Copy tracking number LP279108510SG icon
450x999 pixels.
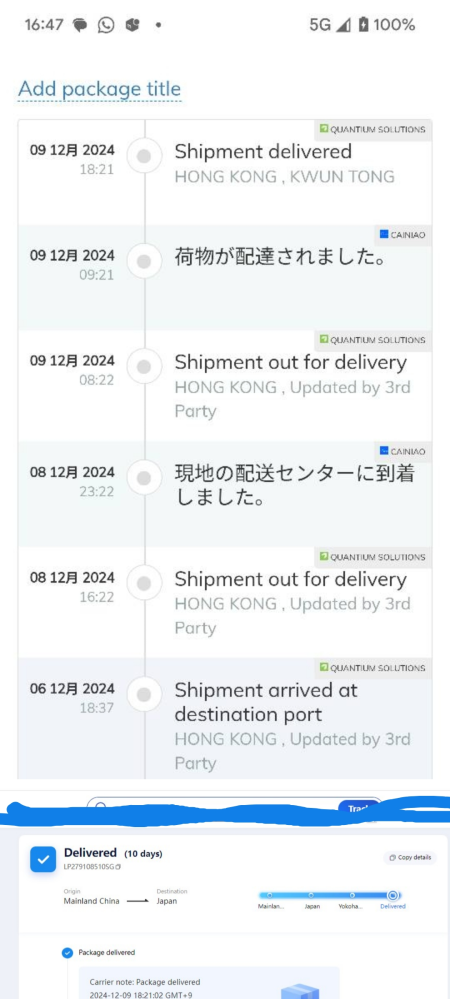tap(118, 867)
